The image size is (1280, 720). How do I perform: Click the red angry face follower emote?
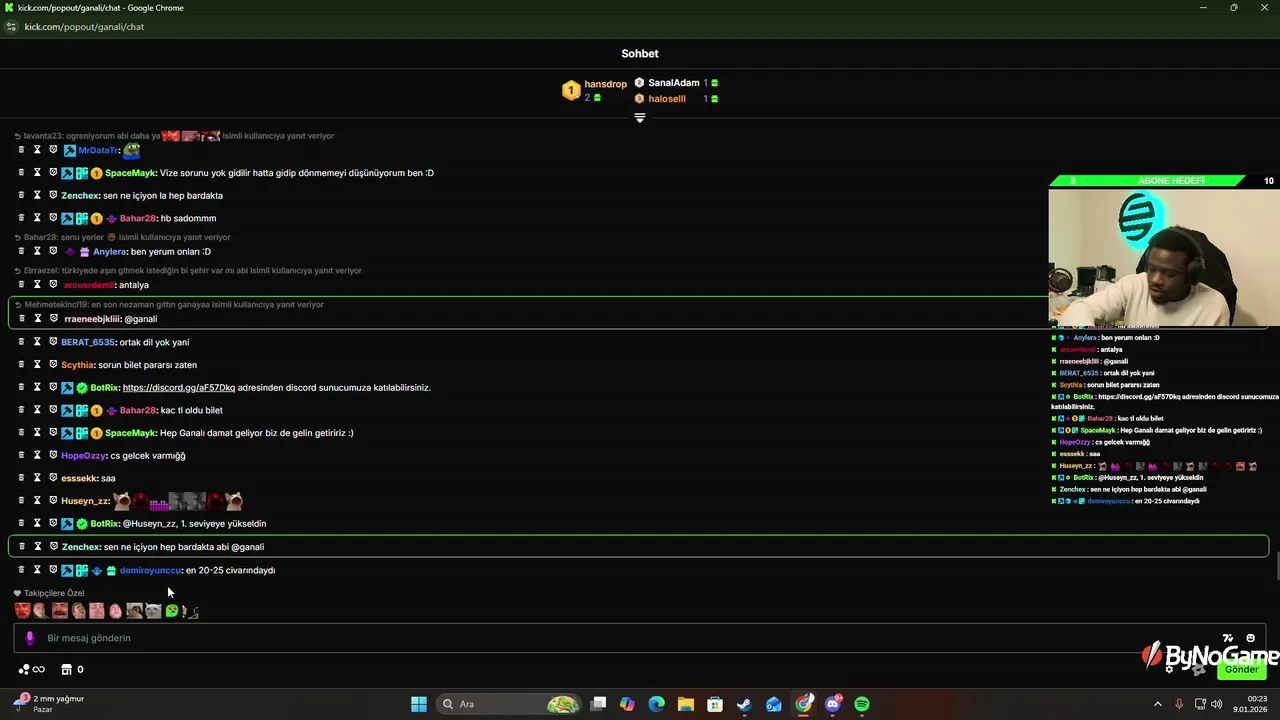(22, 610)
